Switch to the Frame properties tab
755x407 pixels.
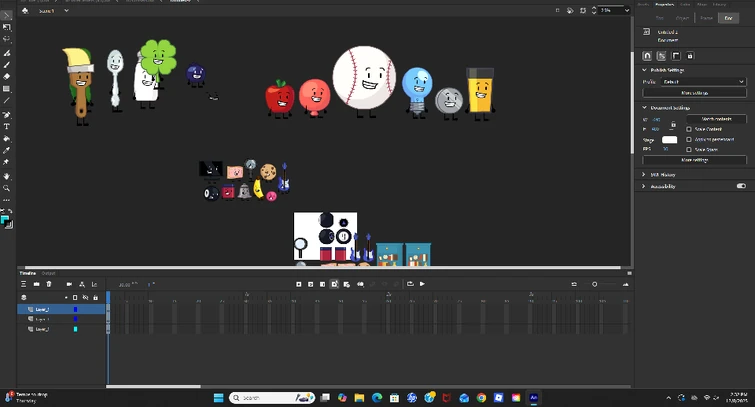(x=706, y=18)
